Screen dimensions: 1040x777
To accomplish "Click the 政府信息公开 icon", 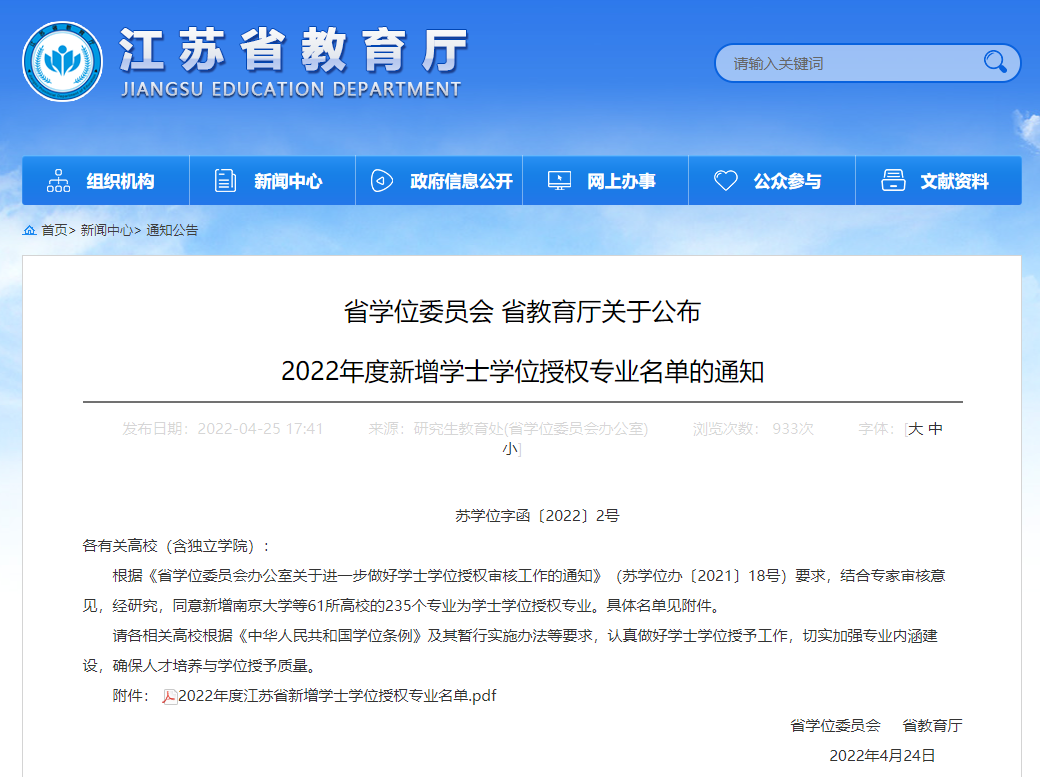I will pyautogui.click(x=381, y=181).
